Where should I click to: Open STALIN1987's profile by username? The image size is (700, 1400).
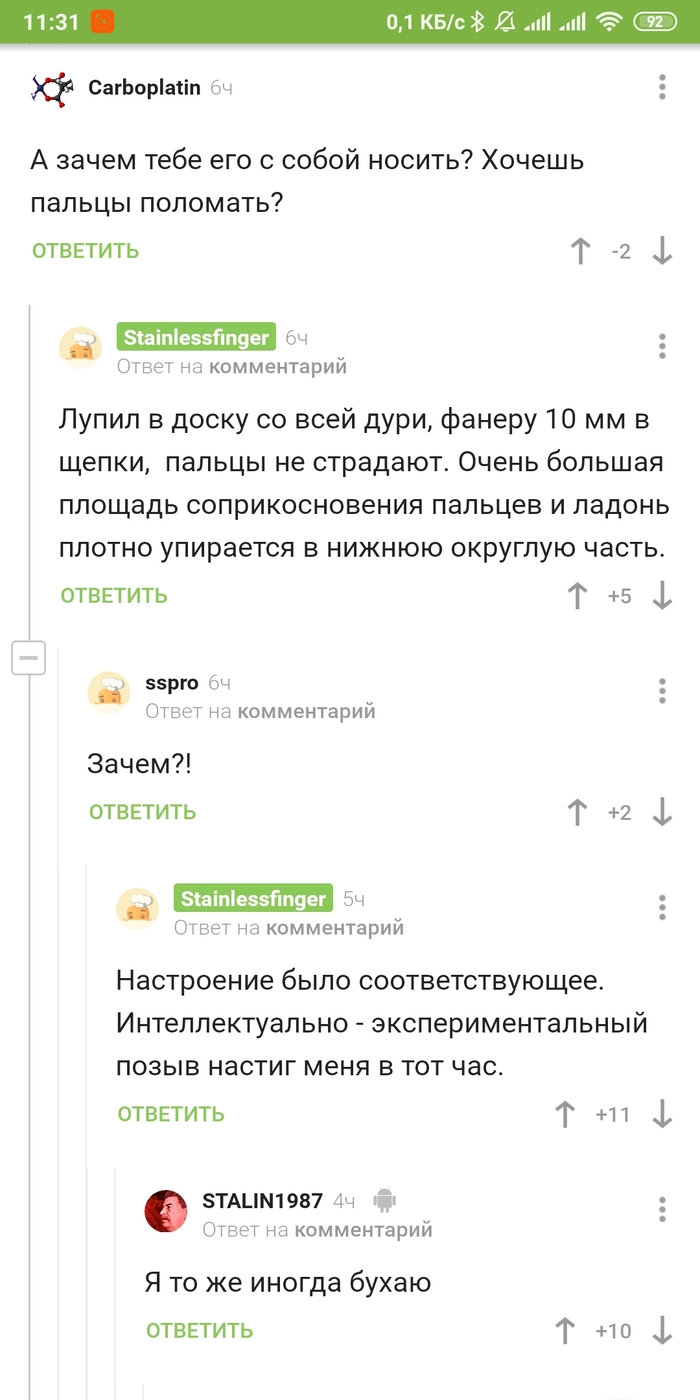[x=262, y=1201]
